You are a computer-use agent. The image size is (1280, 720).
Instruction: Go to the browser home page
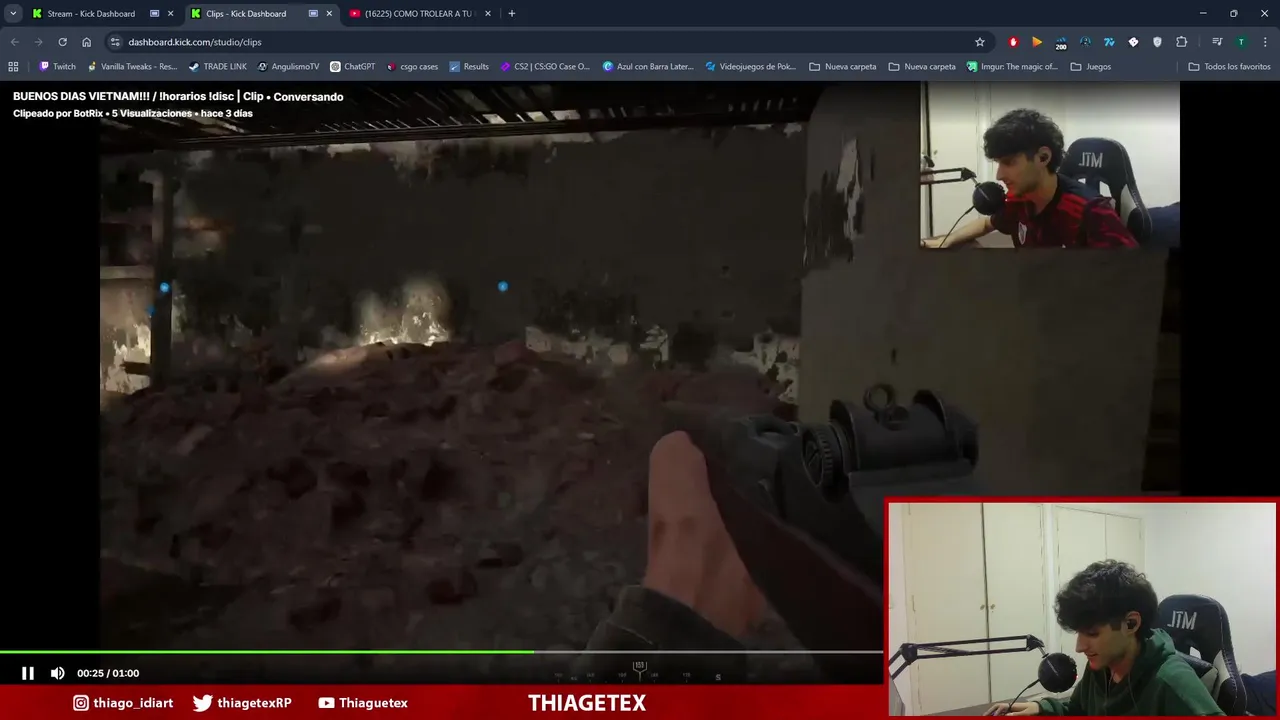[x=87, y=42]
